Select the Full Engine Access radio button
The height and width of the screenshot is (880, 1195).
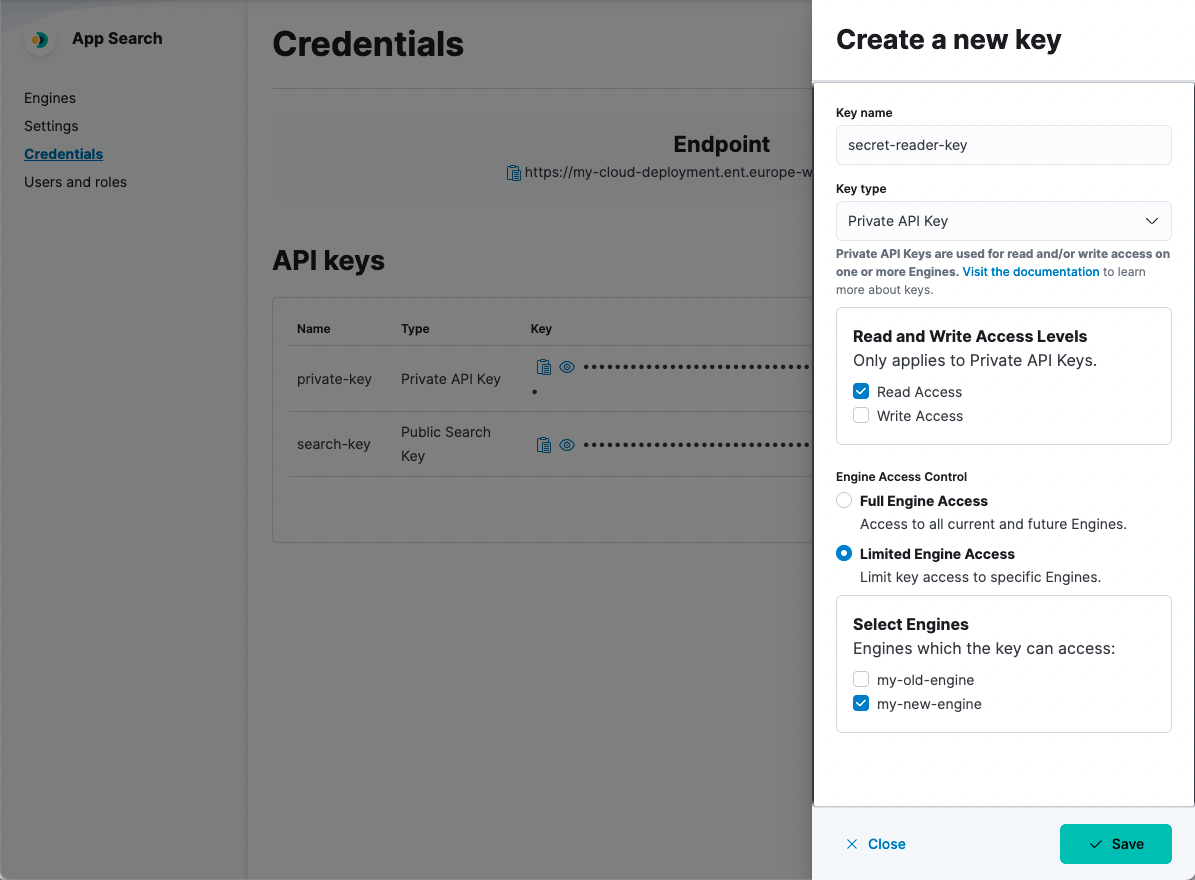(844, 499)
